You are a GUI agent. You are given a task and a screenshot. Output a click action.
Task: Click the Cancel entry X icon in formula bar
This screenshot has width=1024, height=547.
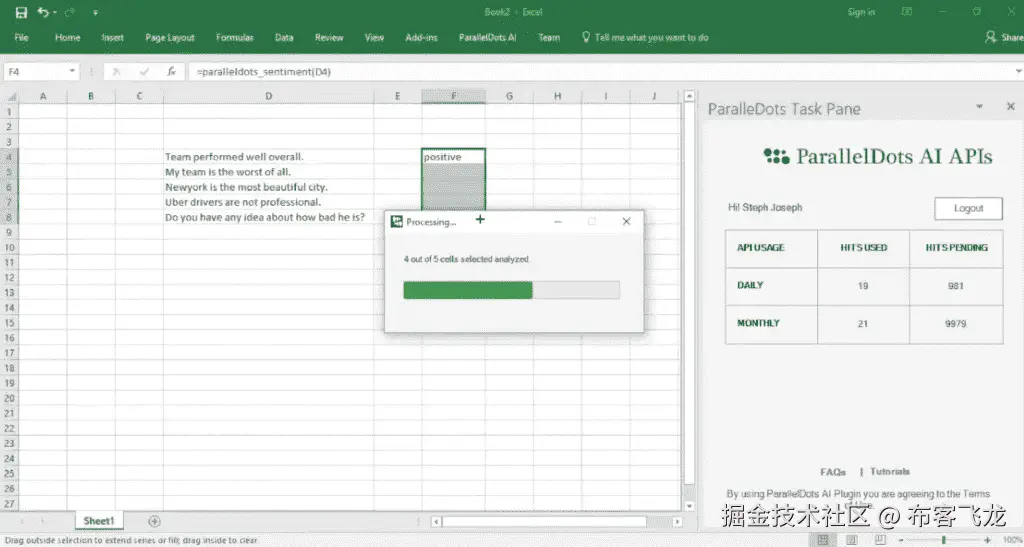click(x=116, y=72)
